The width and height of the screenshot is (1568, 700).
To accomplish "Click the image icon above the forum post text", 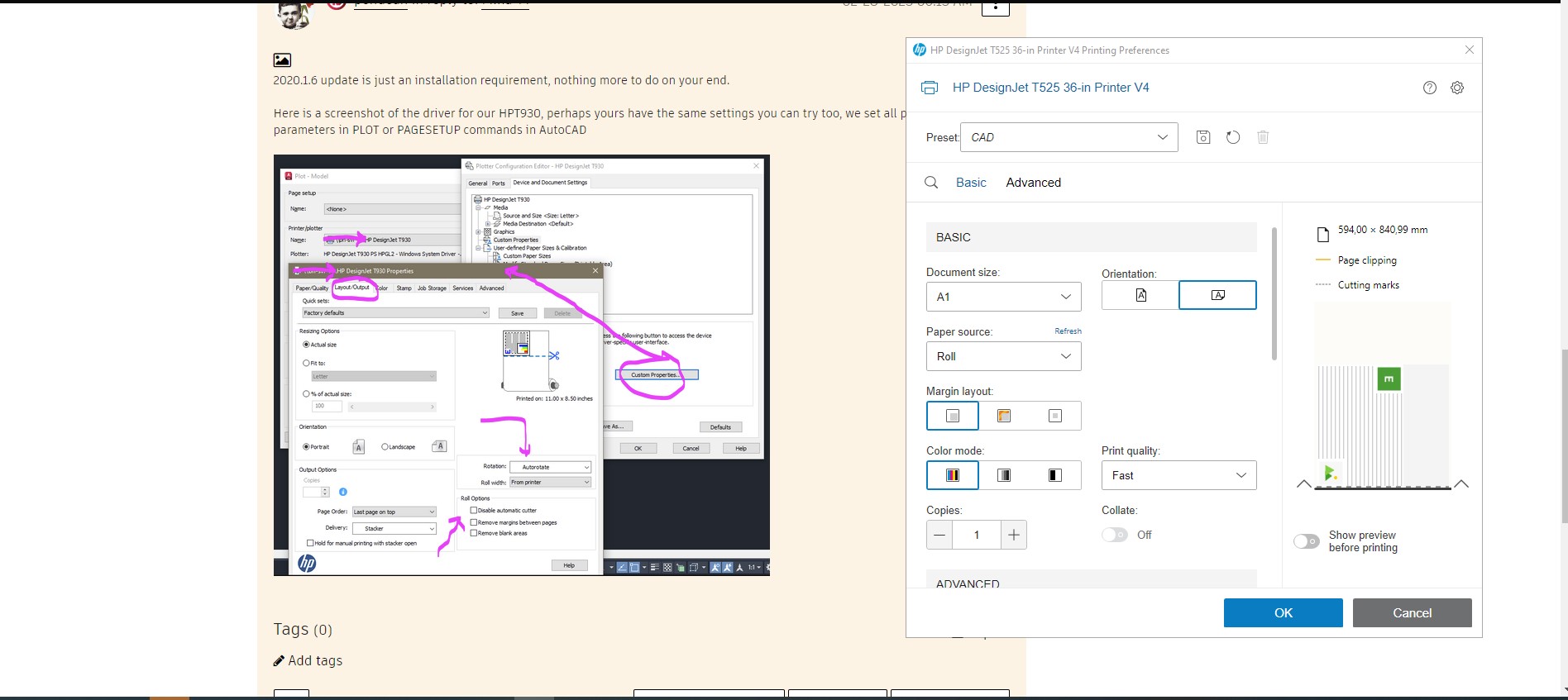I will [x=282, y=60].
